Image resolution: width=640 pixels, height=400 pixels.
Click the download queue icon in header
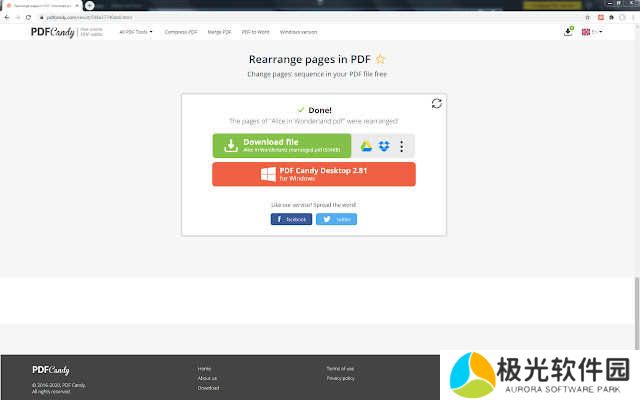(568, 32)
